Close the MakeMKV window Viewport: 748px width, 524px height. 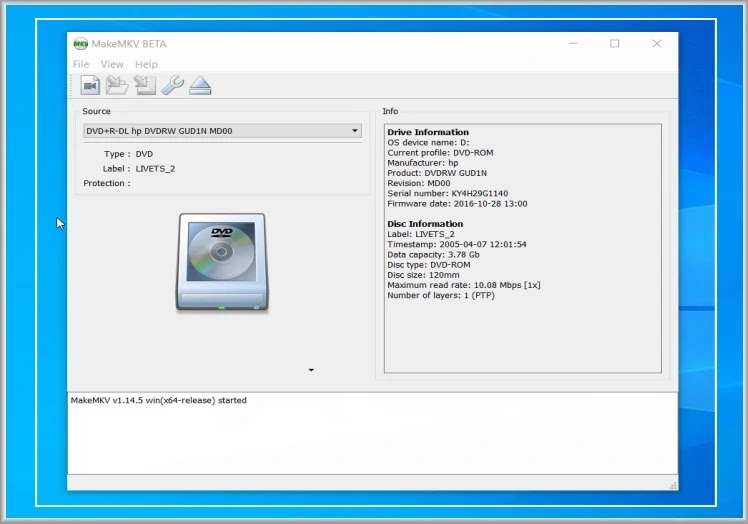[x=657, y=43]
